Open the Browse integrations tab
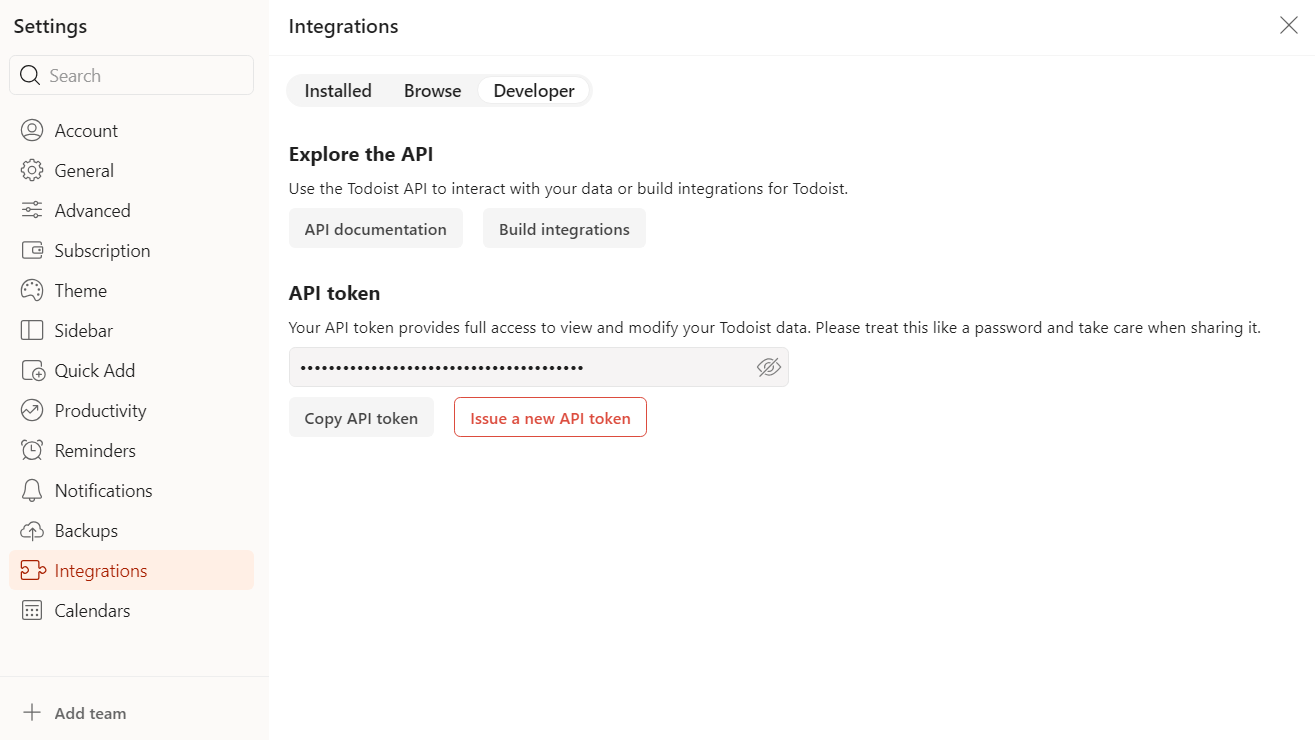This screenshot has width=1315, height=740. (432, 90)
